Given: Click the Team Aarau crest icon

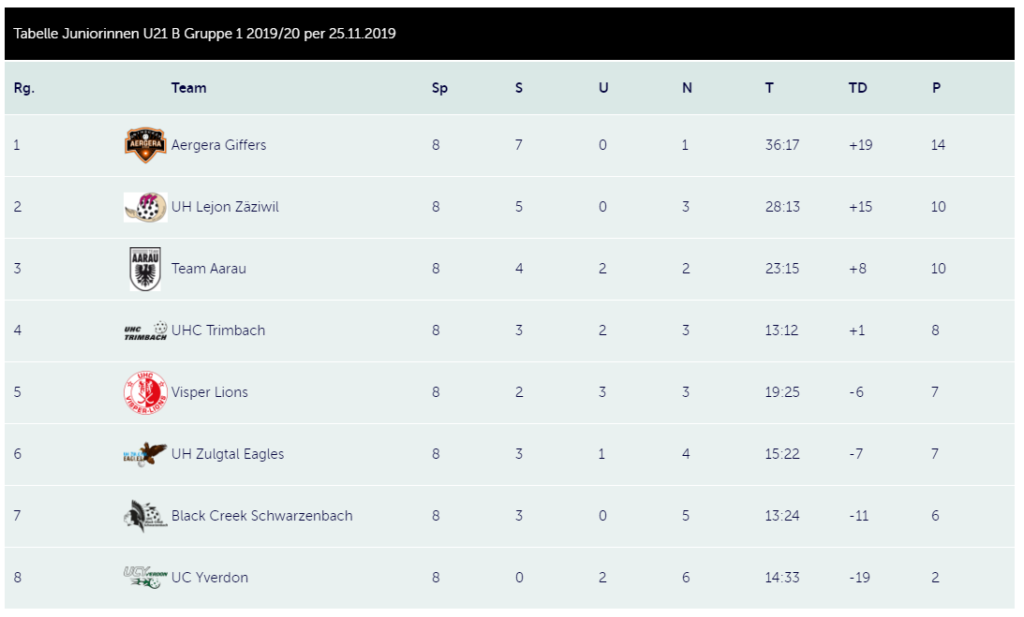Looking at the screenshot, I should pos(145,269).
